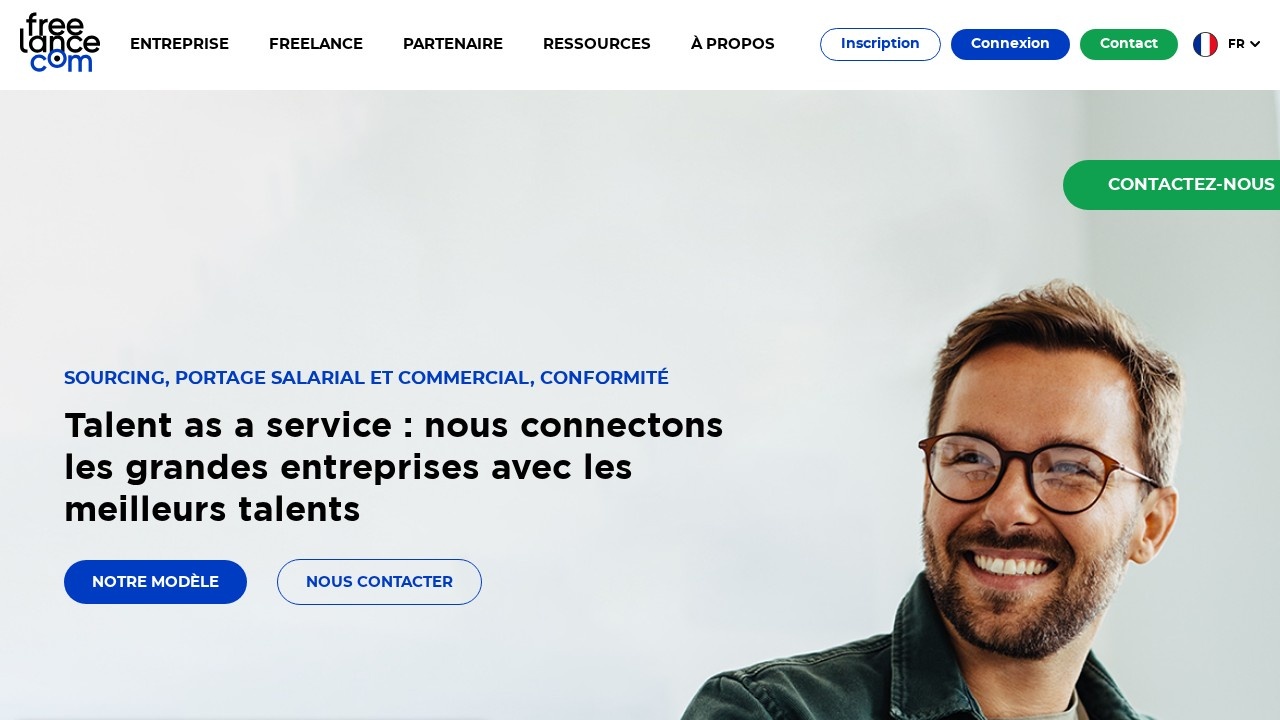This screenshot has width=1280, height=720.
Task: Click the NOTRE MODÈLE button
Action: (x=155, y=582)
